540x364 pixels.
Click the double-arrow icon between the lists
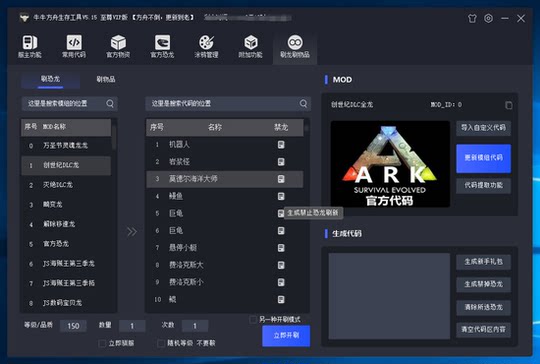[132, 231]
